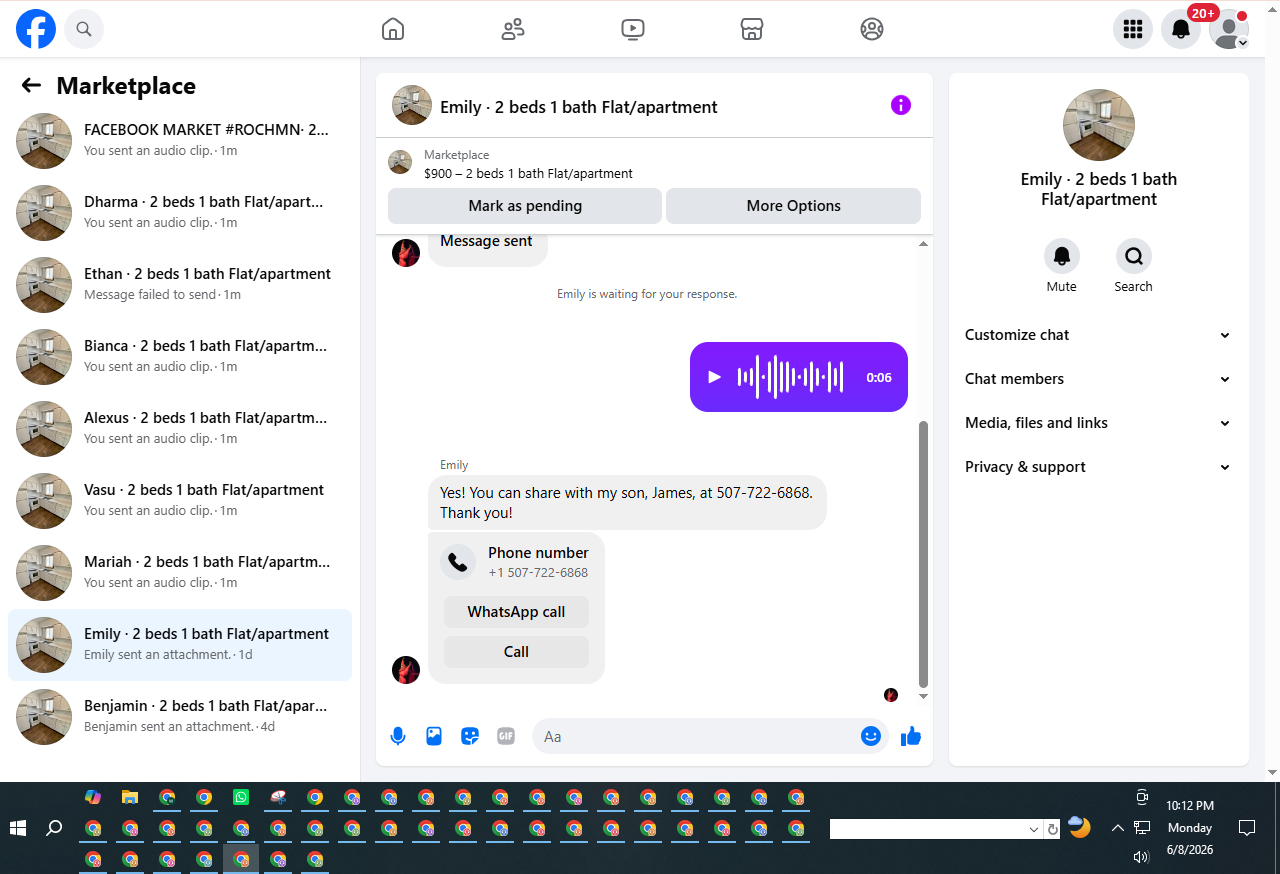Click the audio clip waveform
Screen dimensions: 1280x874
[x=790, y=377]
